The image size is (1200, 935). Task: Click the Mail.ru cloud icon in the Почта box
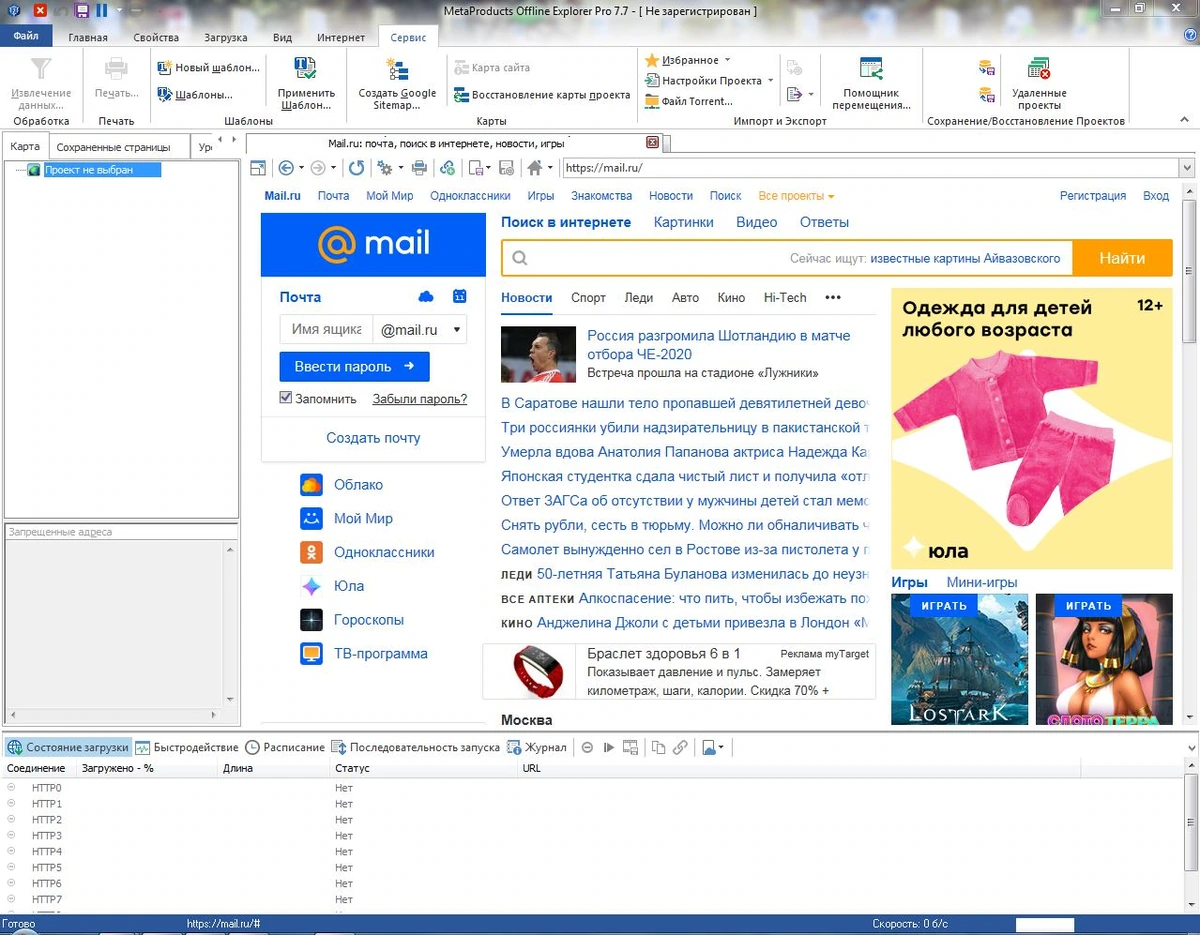[x=426, y=296]
